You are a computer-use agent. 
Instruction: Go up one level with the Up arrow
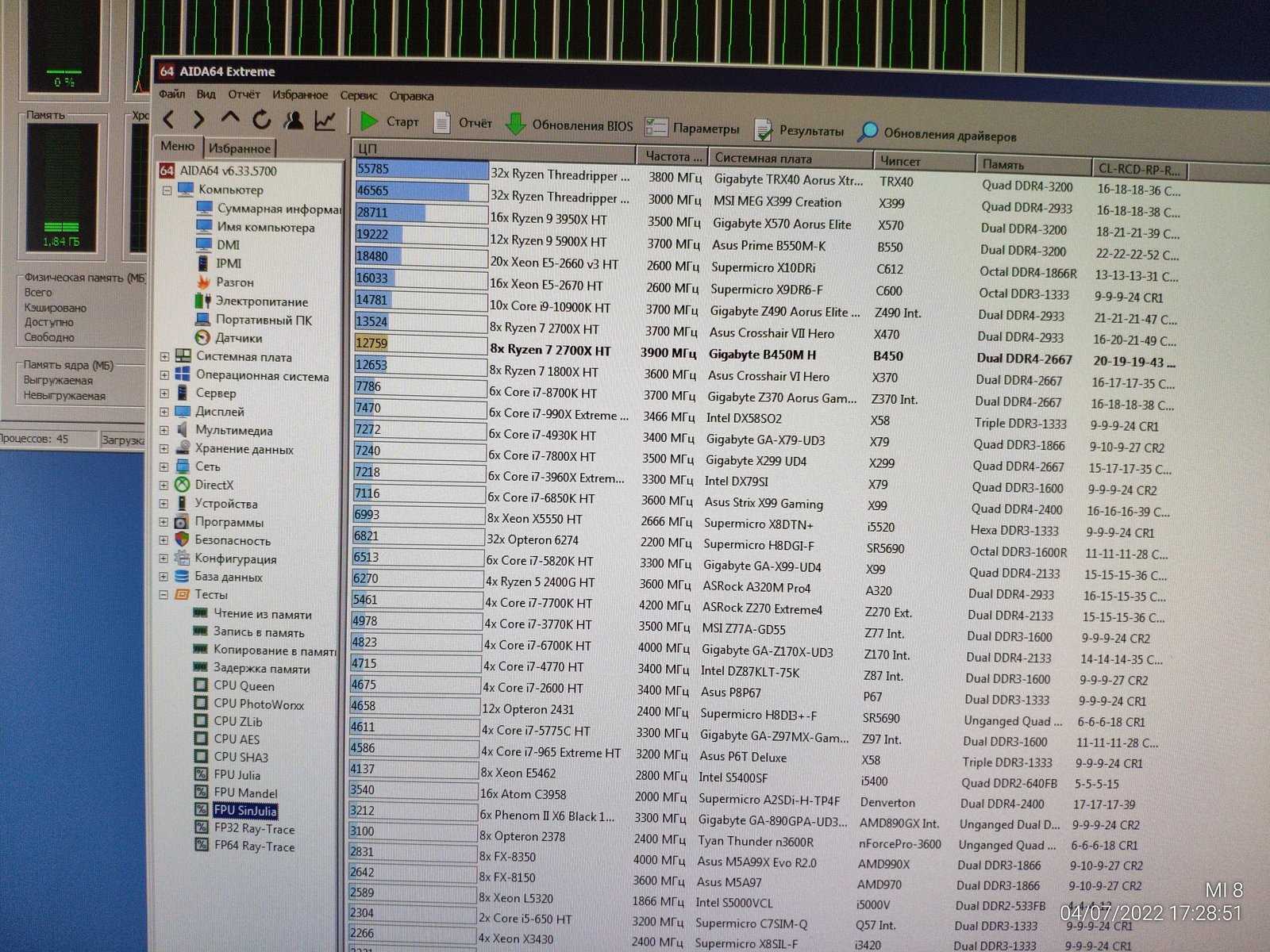[230, 119]
